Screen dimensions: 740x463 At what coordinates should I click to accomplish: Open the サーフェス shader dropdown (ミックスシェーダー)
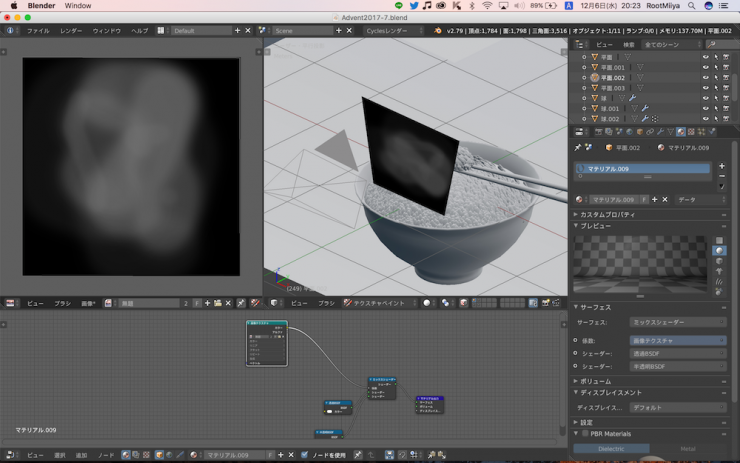tap(678, 322)
